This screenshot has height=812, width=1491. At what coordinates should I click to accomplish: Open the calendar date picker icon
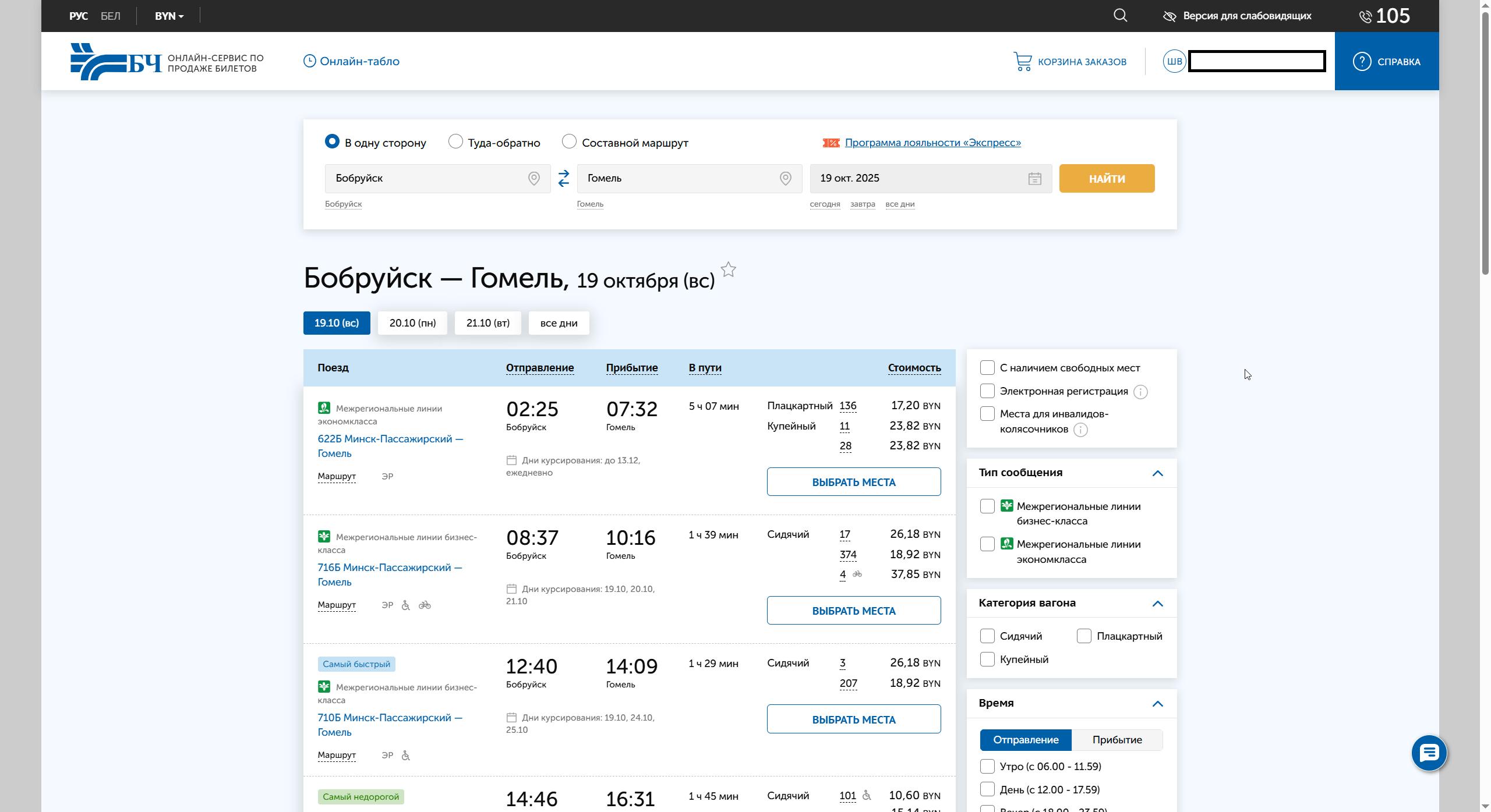pyautogui.click(x=1034, y=179)
